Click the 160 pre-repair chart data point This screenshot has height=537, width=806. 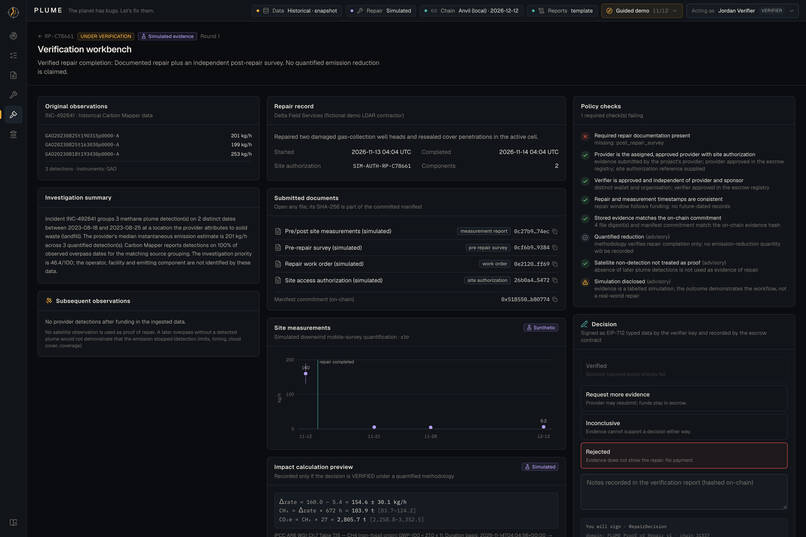(306, 374)
